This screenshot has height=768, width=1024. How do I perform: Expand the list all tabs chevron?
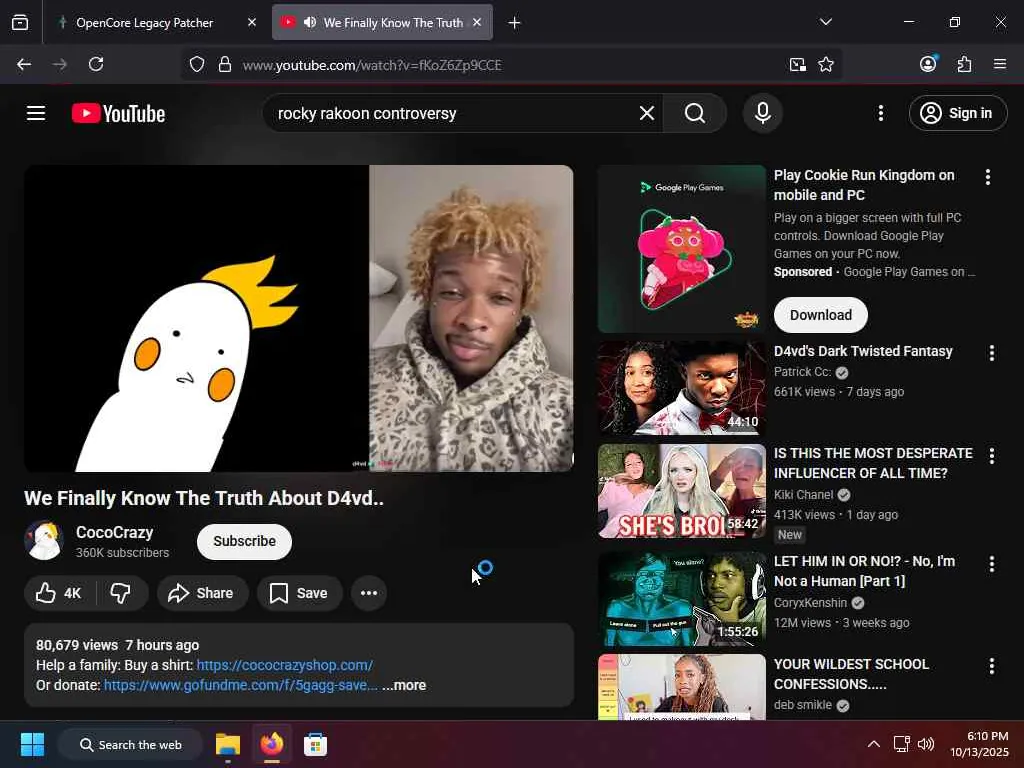click(825, 22)
